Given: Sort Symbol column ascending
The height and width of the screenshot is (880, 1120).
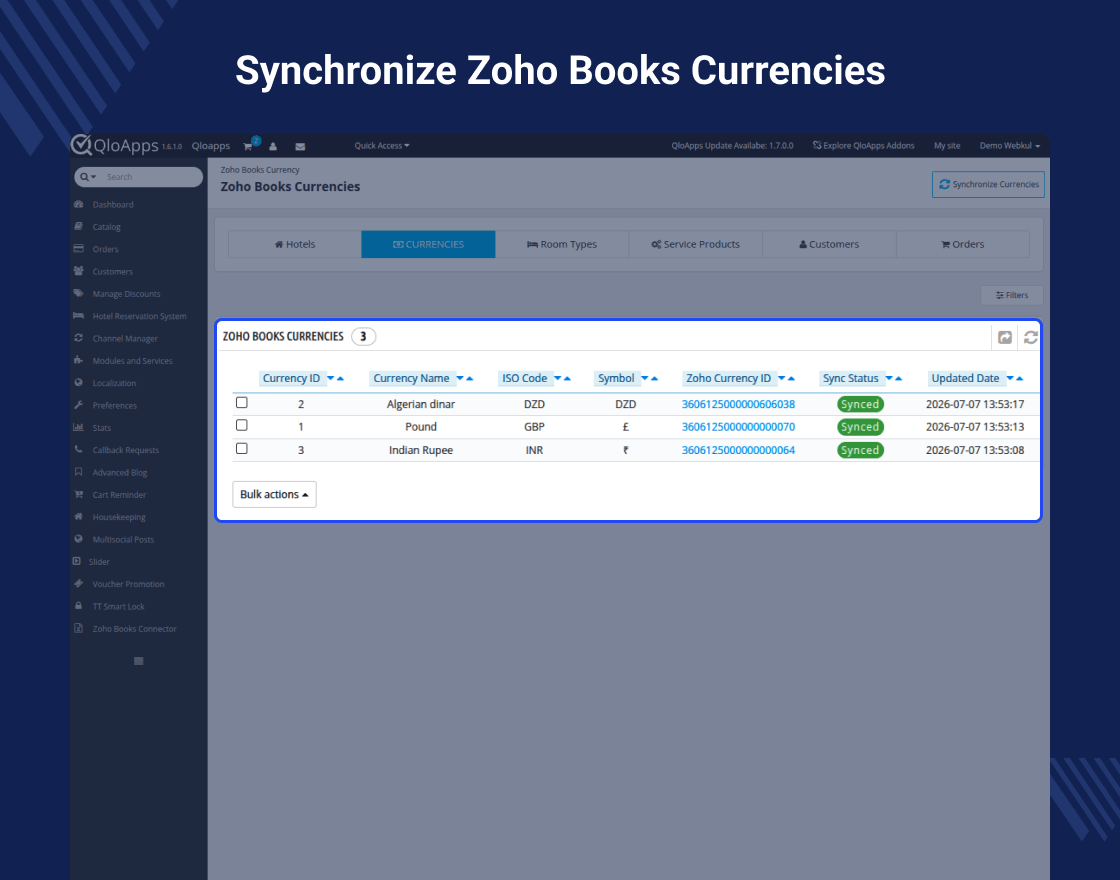Looking at the screenshot, I should point(654,378).
